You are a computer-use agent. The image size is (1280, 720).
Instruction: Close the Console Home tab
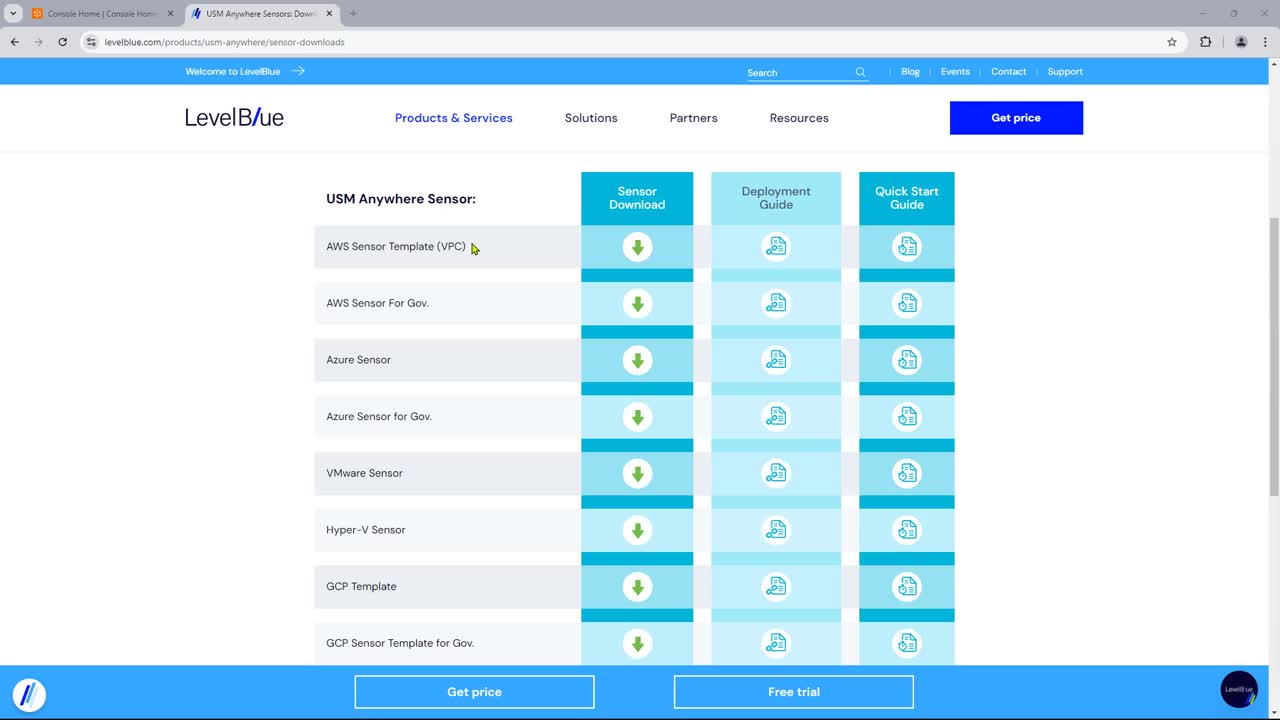pos(170,14)
